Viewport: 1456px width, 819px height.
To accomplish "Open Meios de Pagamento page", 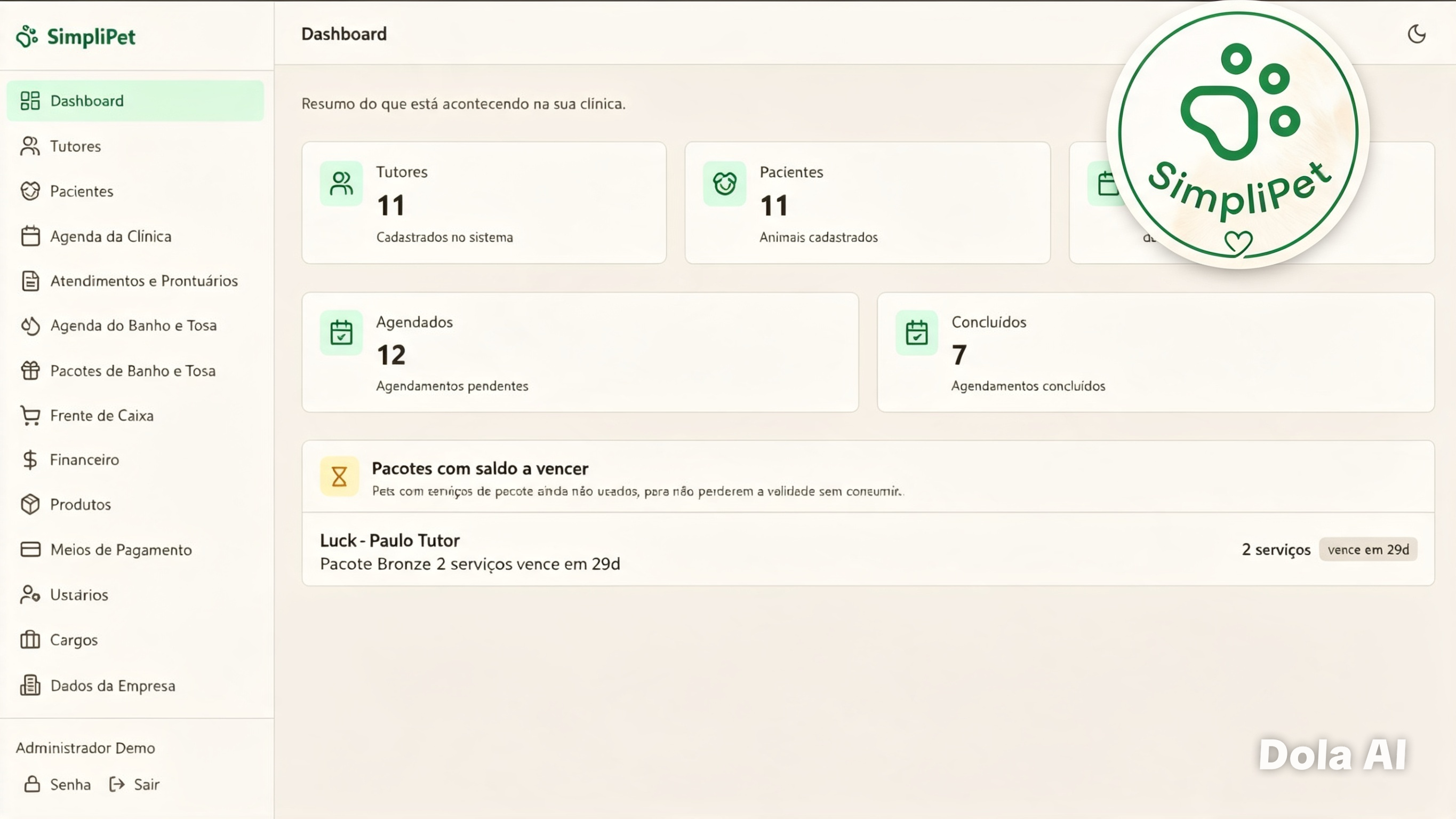I will click(135, 549).
